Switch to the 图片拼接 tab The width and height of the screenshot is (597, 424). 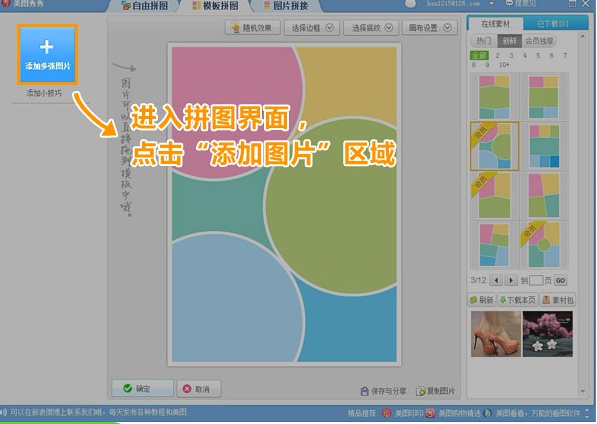pos(286,6)
